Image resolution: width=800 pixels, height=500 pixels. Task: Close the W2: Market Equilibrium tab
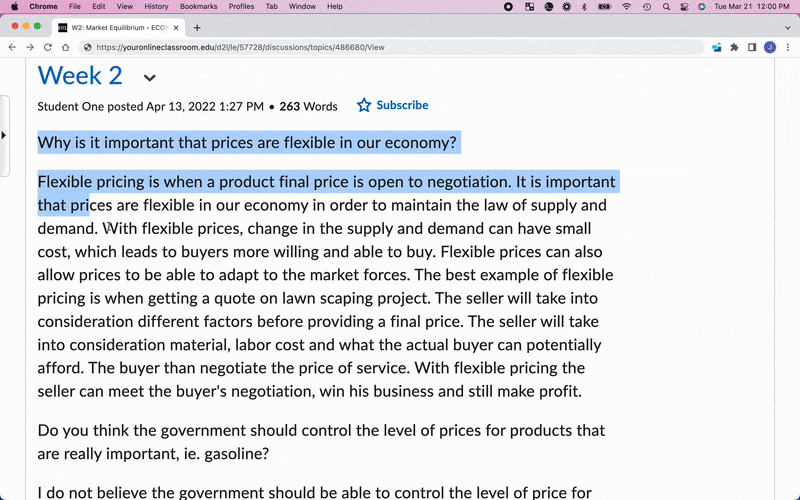click(x=176, y=28)
